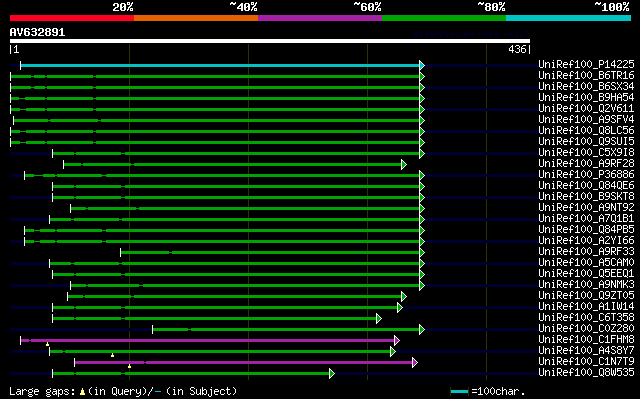640x399 pixels.
Task: Click the white query sequence ruler bar
Action: click(x=270, y=41)
